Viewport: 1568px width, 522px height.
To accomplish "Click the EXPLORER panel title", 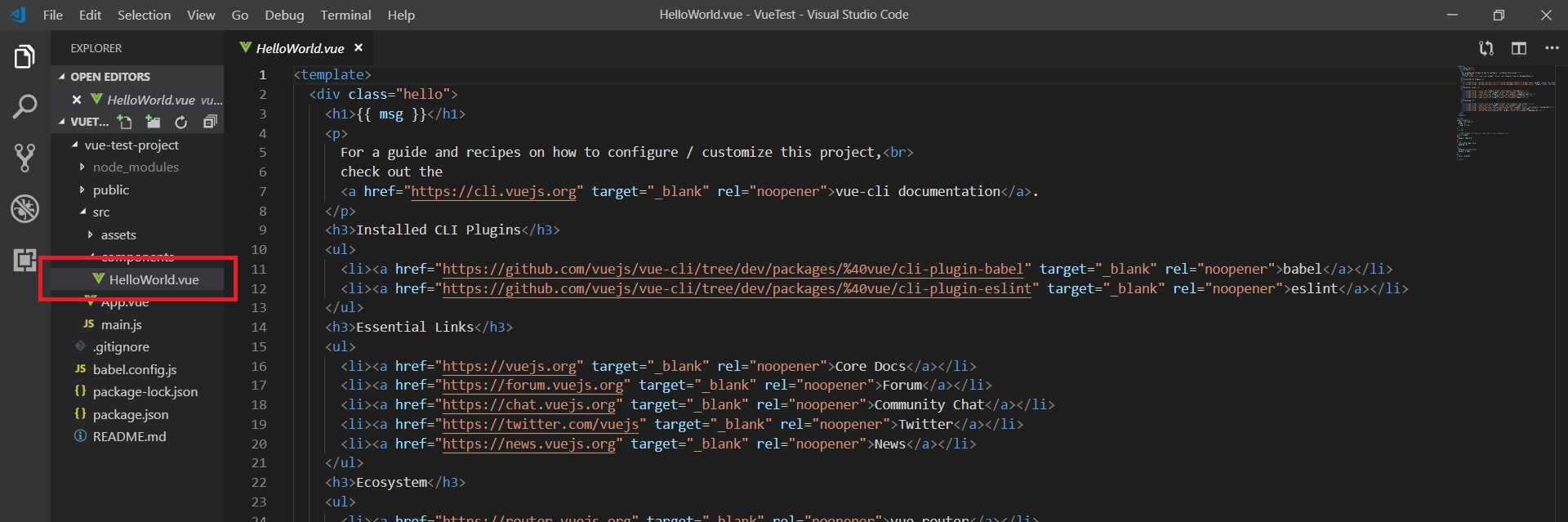I will coord(96,48).
